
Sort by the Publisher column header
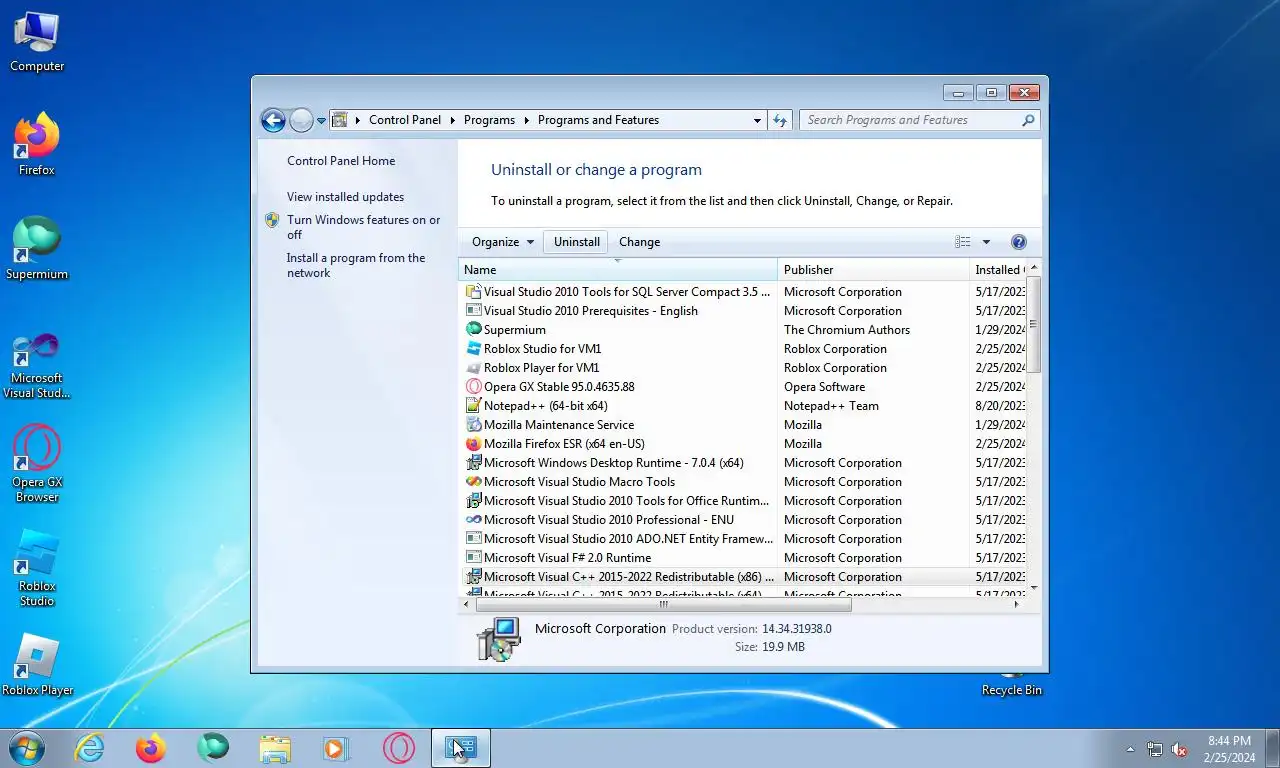pyautogui.click(x=874, y=270)
